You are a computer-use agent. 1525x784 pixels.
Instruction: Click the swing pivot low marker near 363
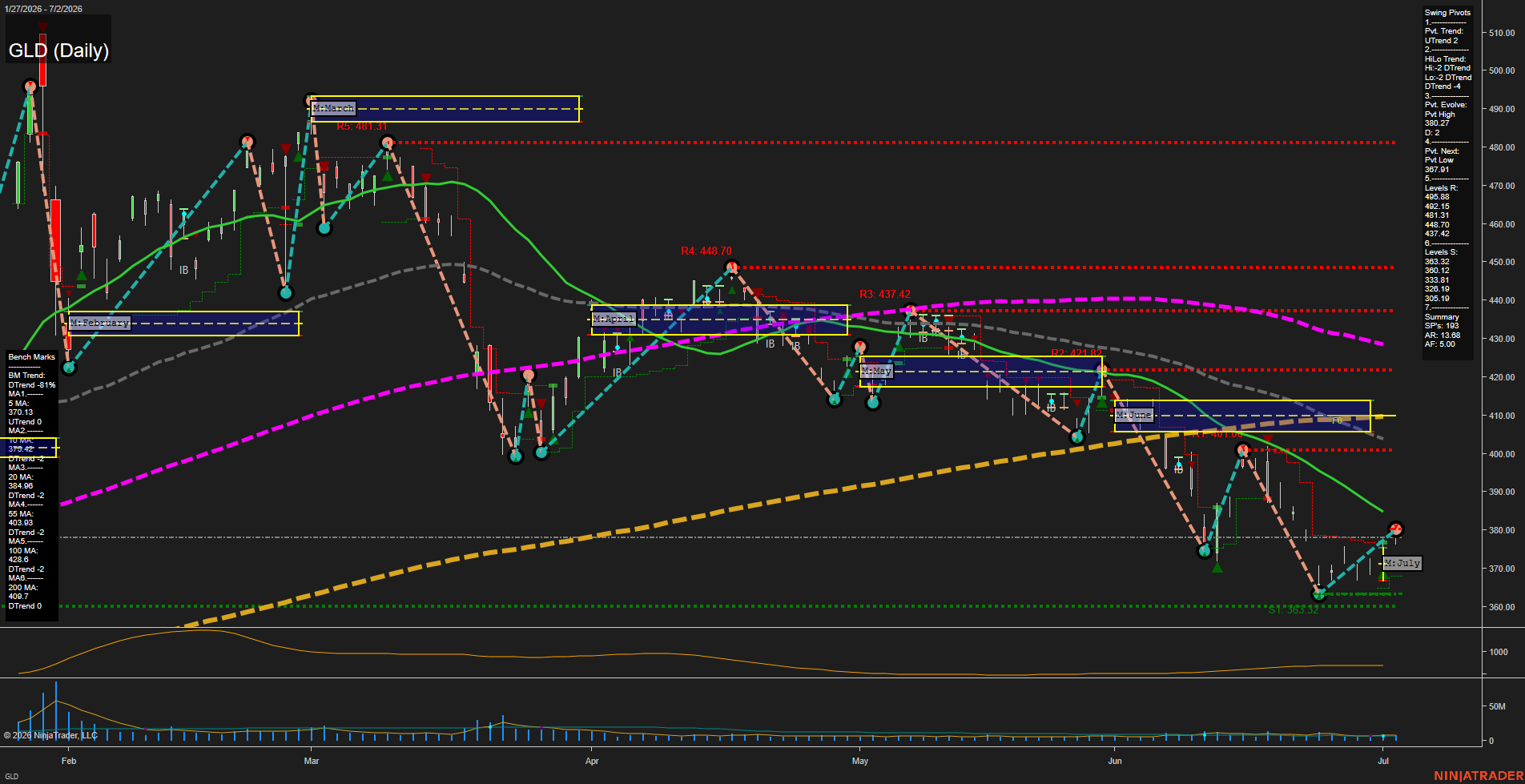coord(1318,594)
